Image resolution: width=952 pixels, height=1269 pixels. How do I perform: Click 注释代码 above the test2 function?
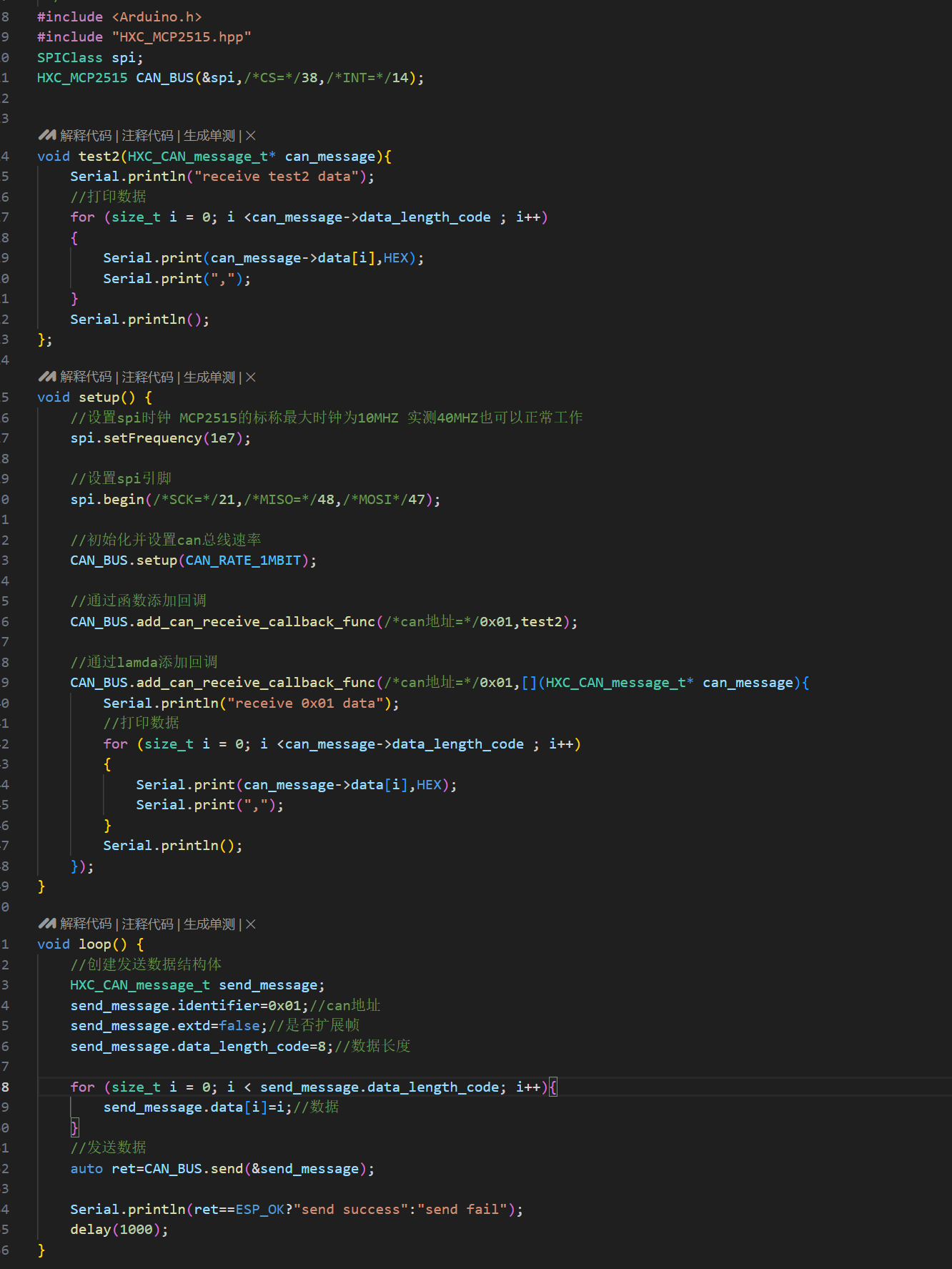(147, 136)
